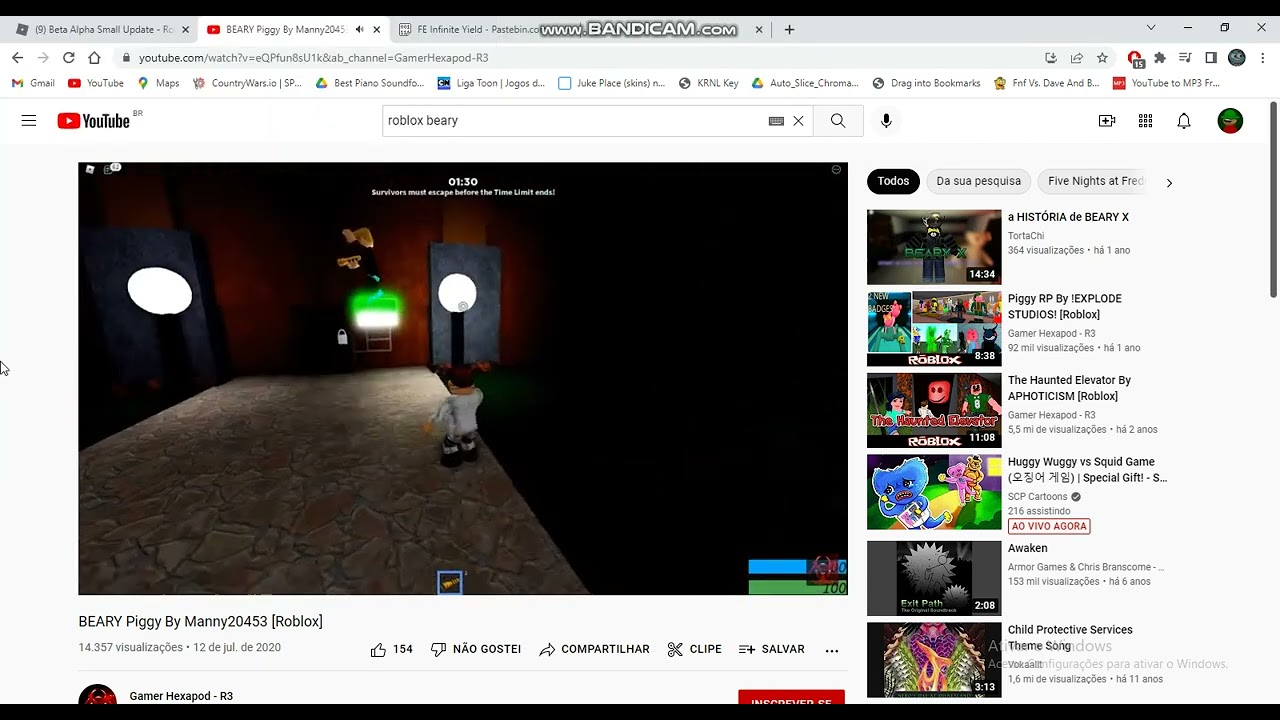Start voice search with microphone icon
The image size is (1280, 720).
[886, 121]
